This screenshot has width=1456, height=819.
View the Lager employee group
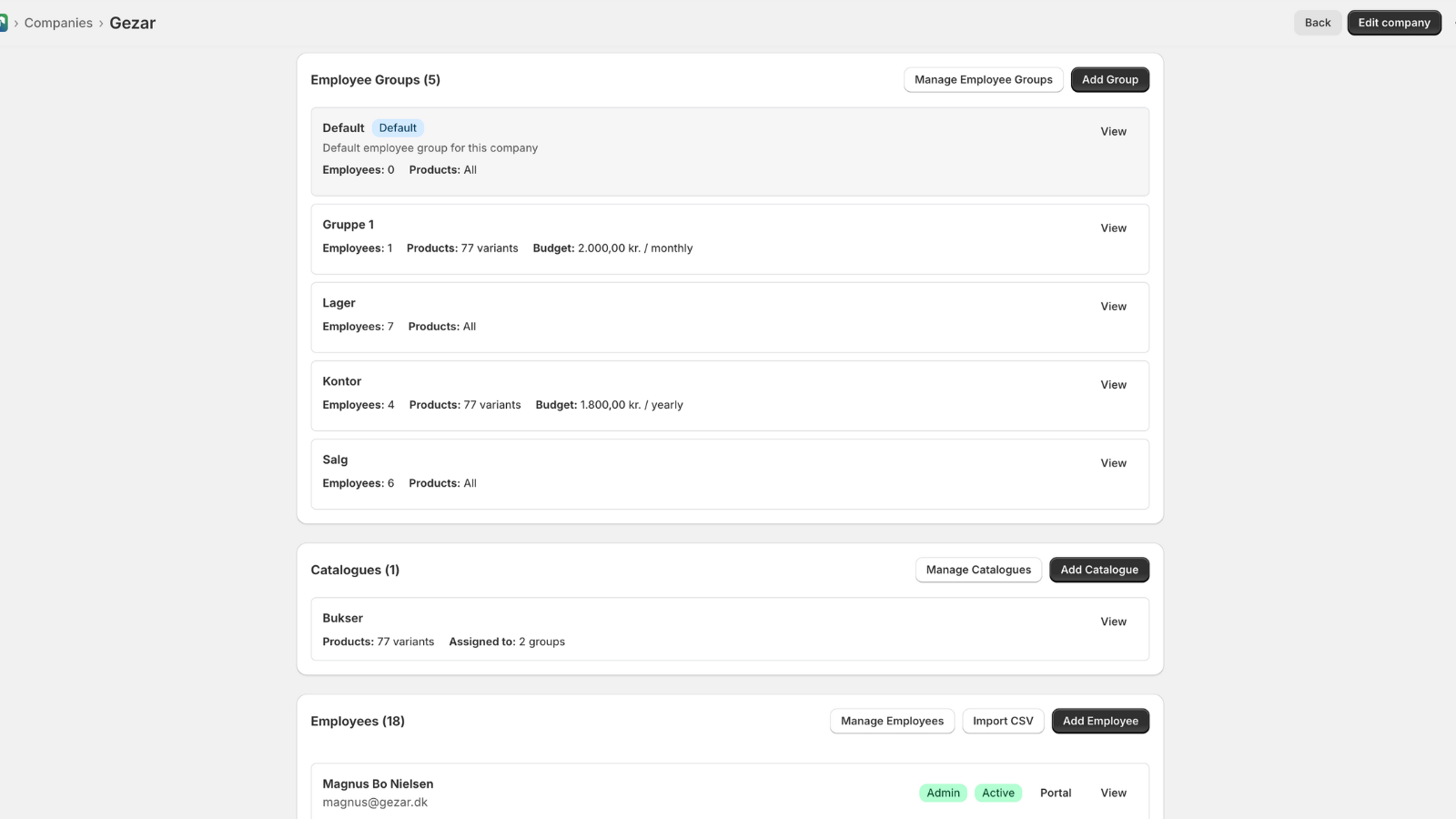point(1113,307)
